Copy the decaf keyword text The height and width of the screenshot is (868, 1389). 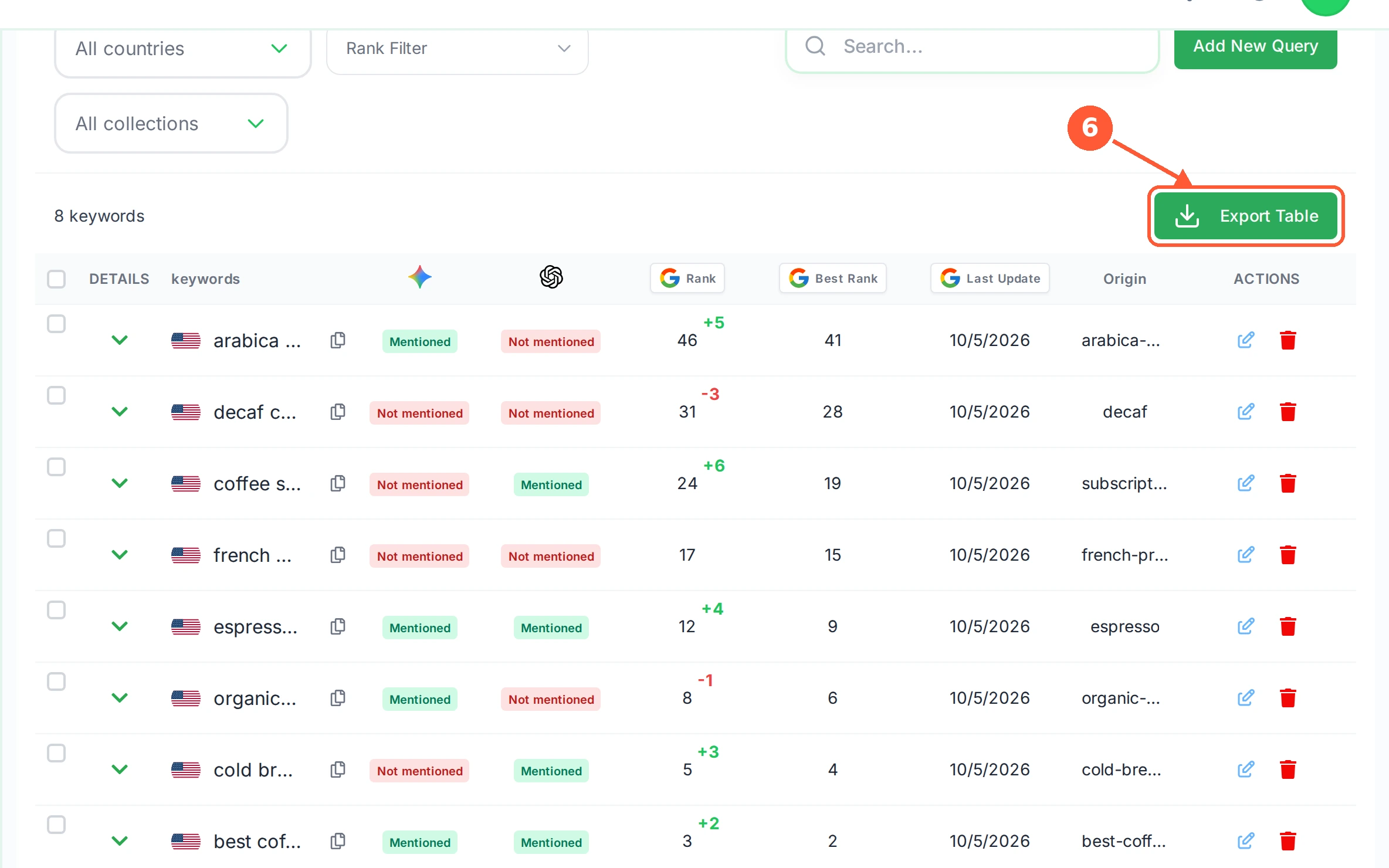coord(338,412)
